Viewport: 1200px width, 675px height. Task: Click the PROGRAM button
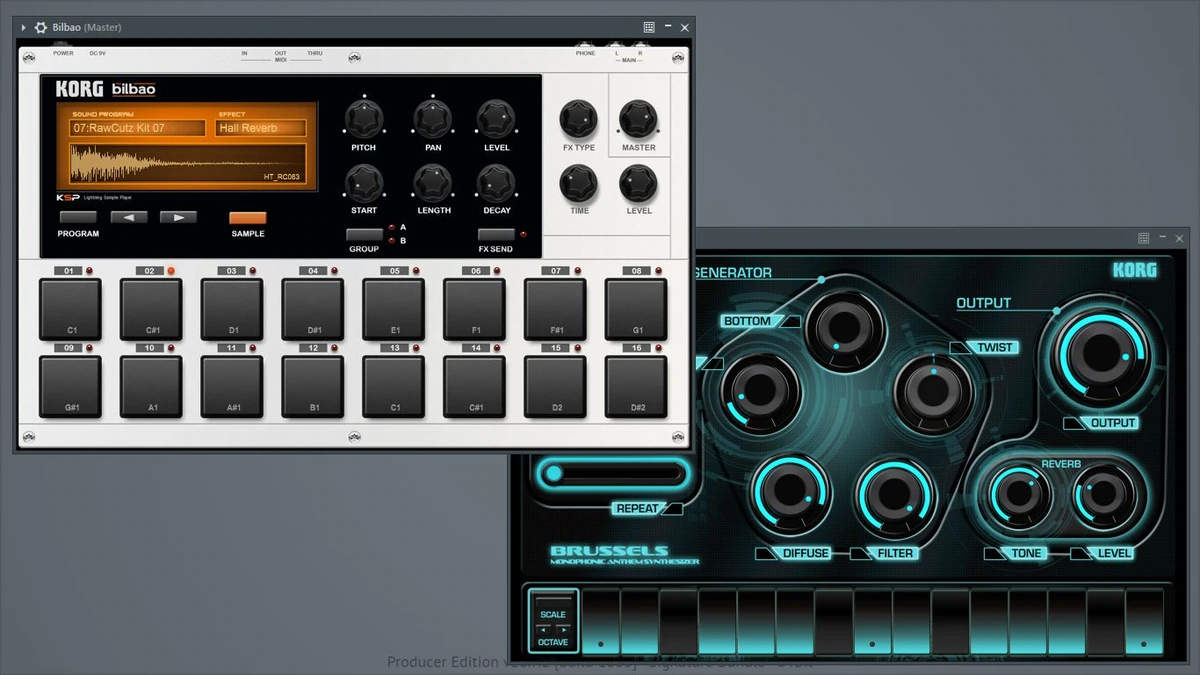tap(78, 217)
